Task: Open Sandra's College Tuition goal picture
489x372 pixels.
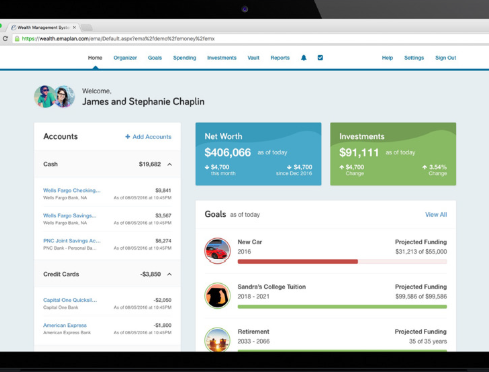Action: pos(217,295)
